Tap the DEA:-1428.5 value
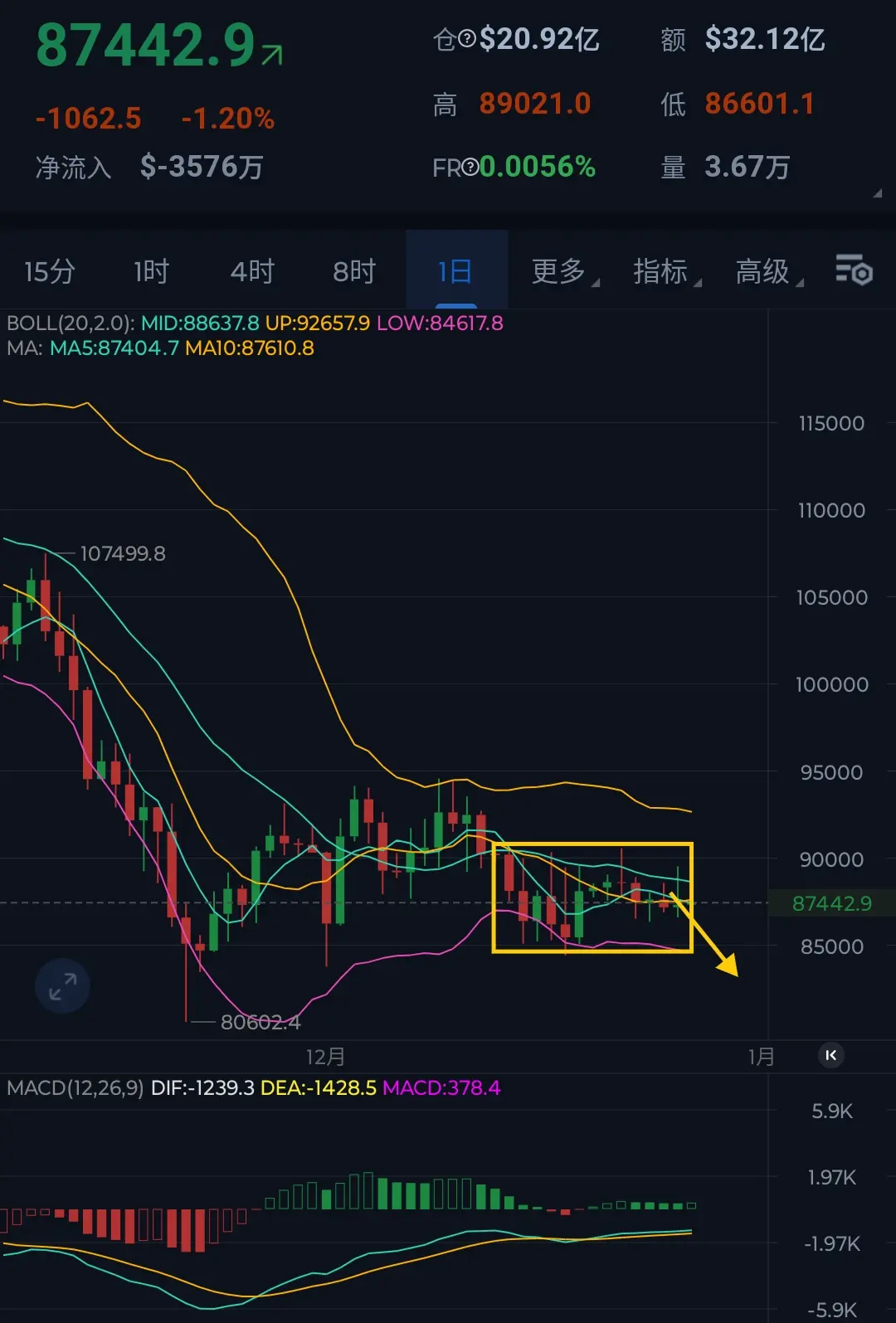 click(319, 1087)
